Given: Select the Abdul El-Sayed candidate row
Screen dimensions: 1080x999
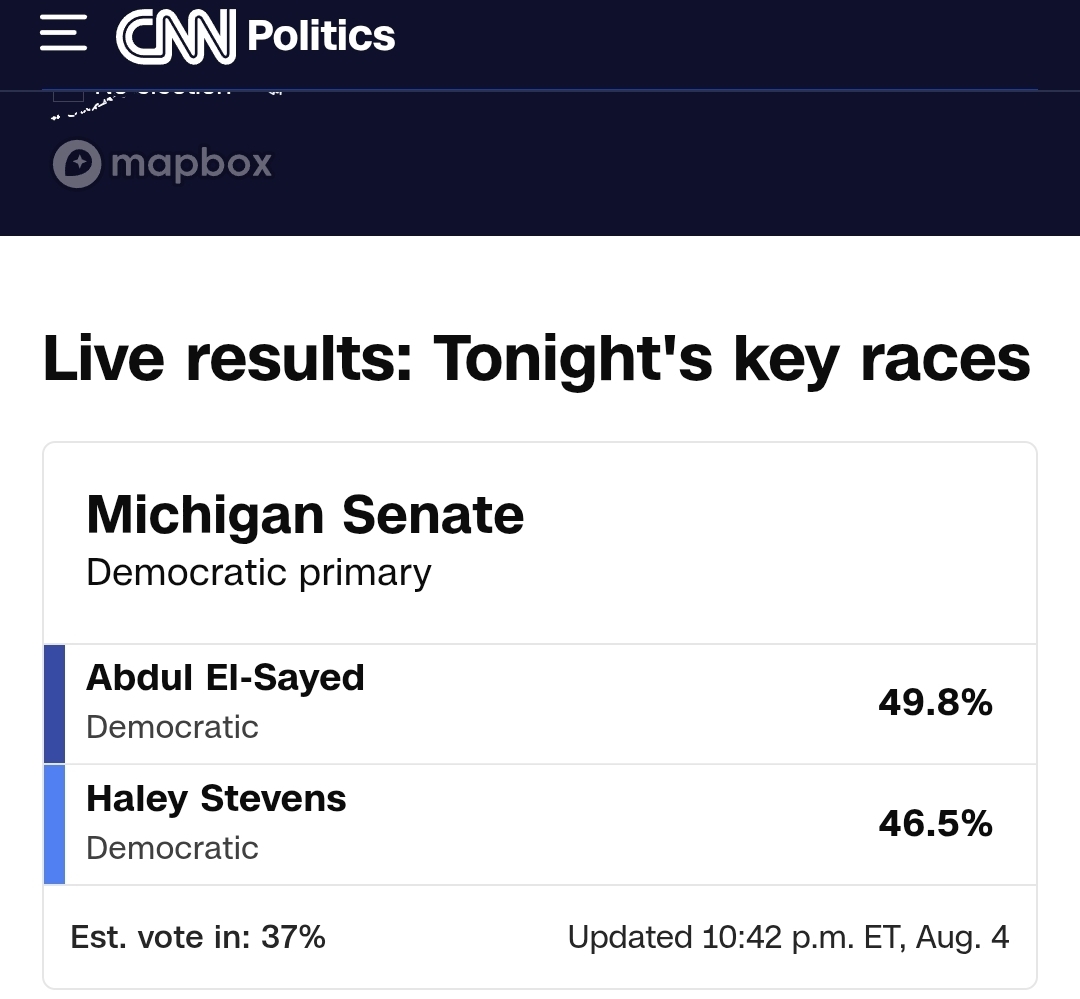Looking at the screenshot, I should (540, 704).
